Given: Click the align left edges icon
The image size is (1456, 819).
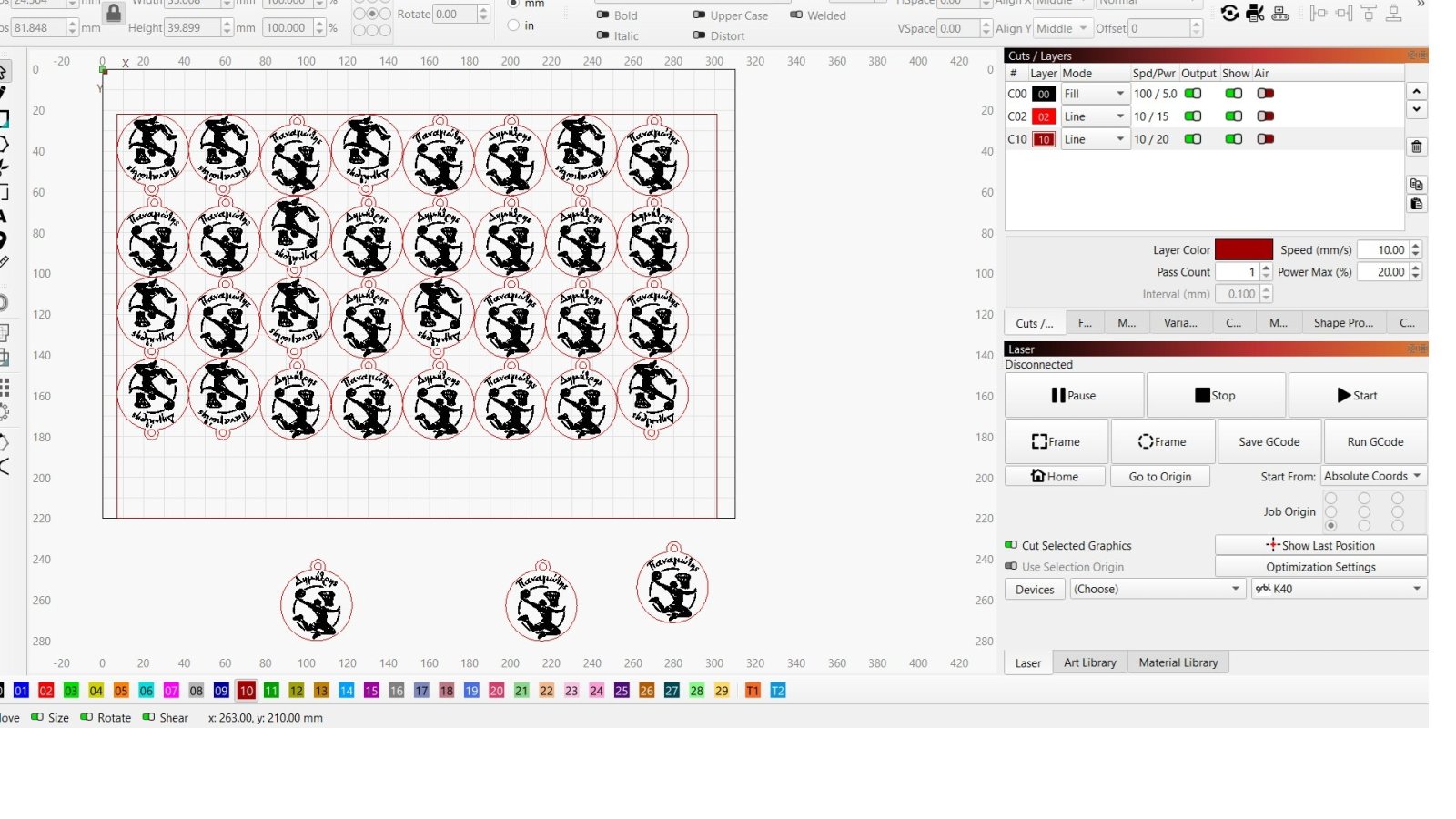Looking at the screenshot, I should click(x=1319, y=13).
